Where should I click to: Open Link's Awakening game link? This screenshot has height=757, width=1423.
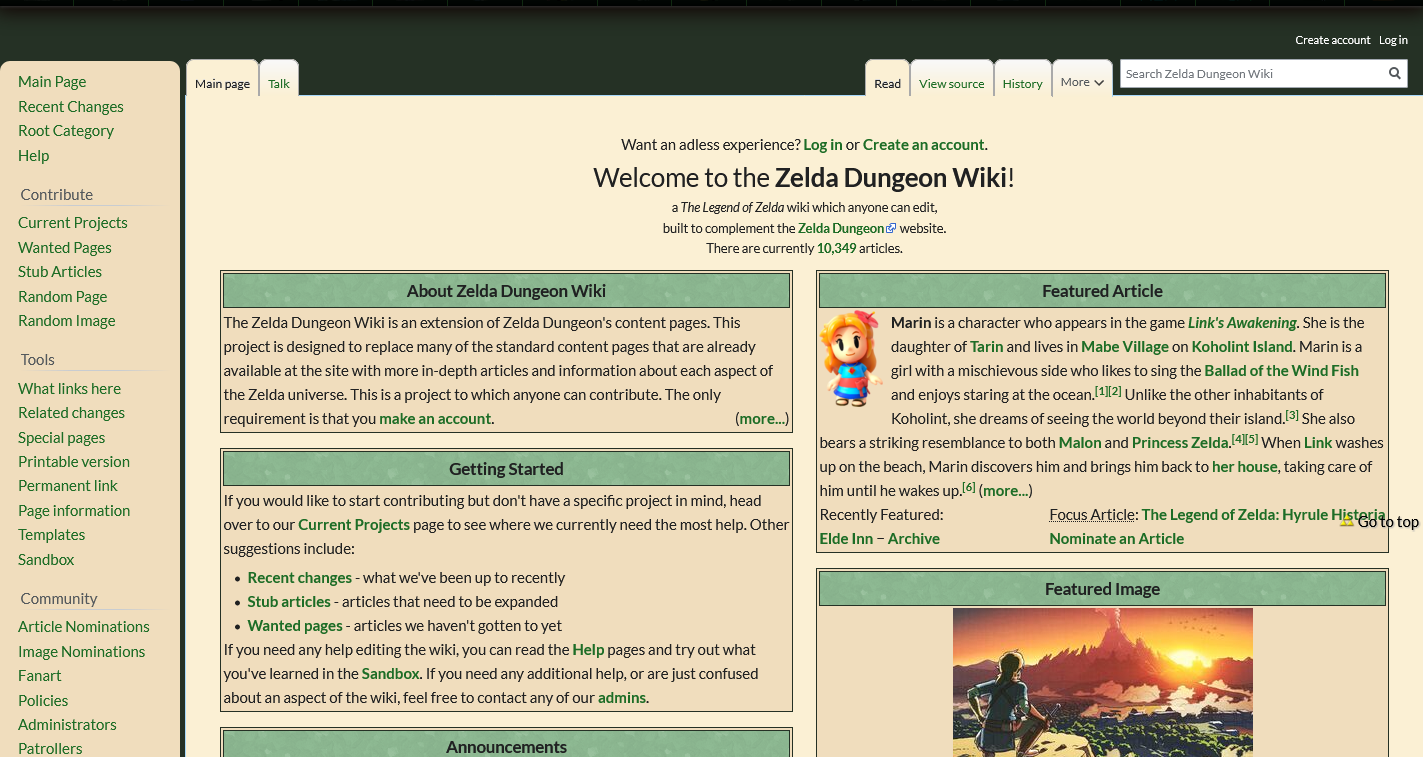point(1242,322)
